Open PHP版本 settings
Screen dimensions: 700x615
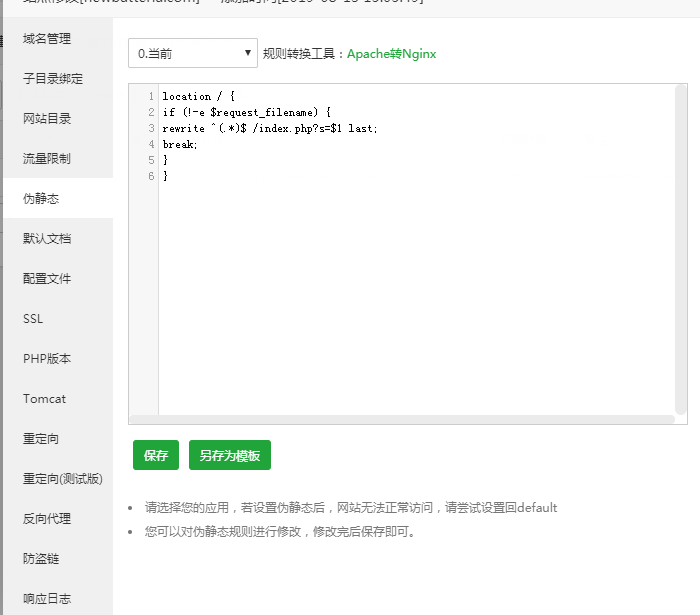point(47,358)
